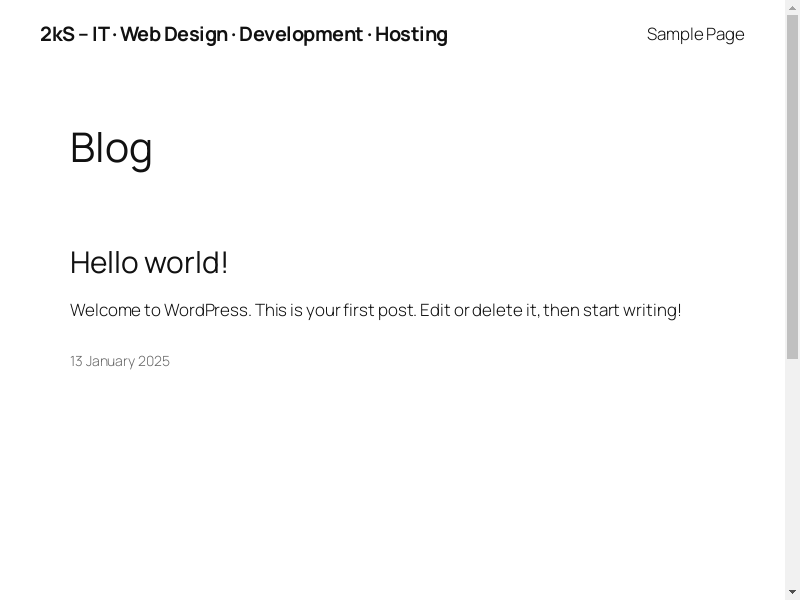The width and height of the screenshot is (800, 600).
Task: Click the 'Blog' page heading
Action: (x=111, y=148)
